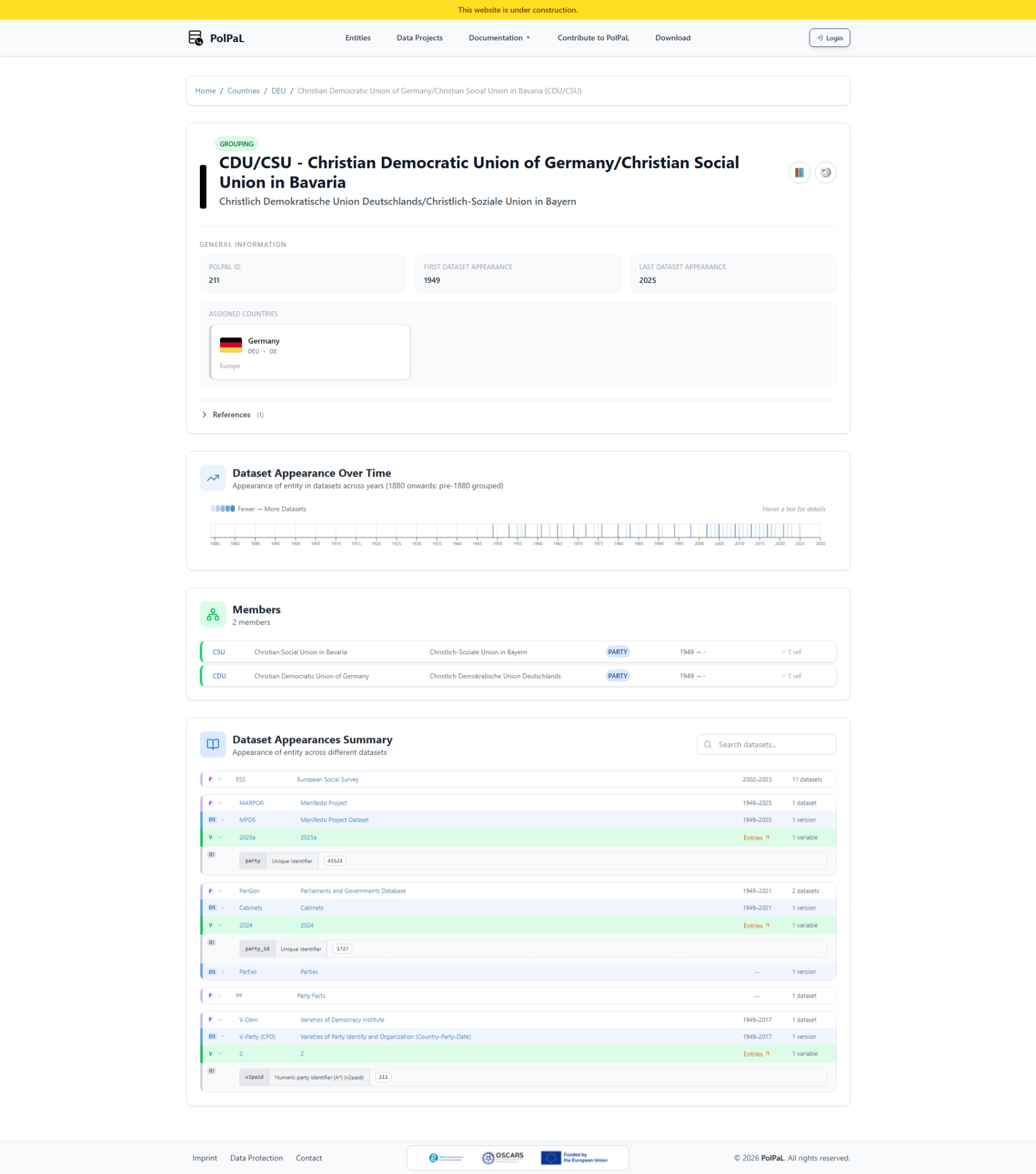The height and width of the screenshot is (1174, 1036).
Task: Go to Home in breadcrumb
Action: tap(206, 91)
